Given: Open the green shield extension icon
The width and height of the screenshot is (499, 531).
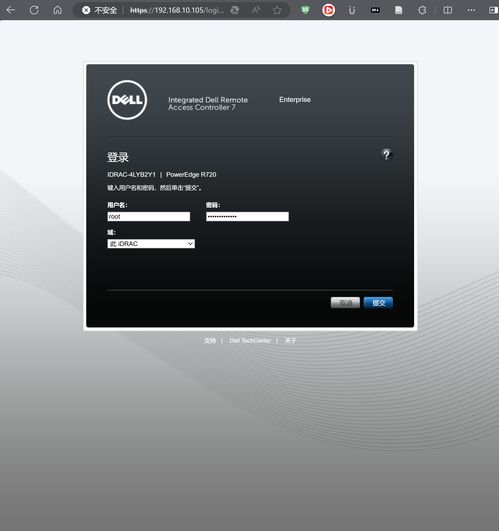Looking at the screenshot, I should (305, 10).
